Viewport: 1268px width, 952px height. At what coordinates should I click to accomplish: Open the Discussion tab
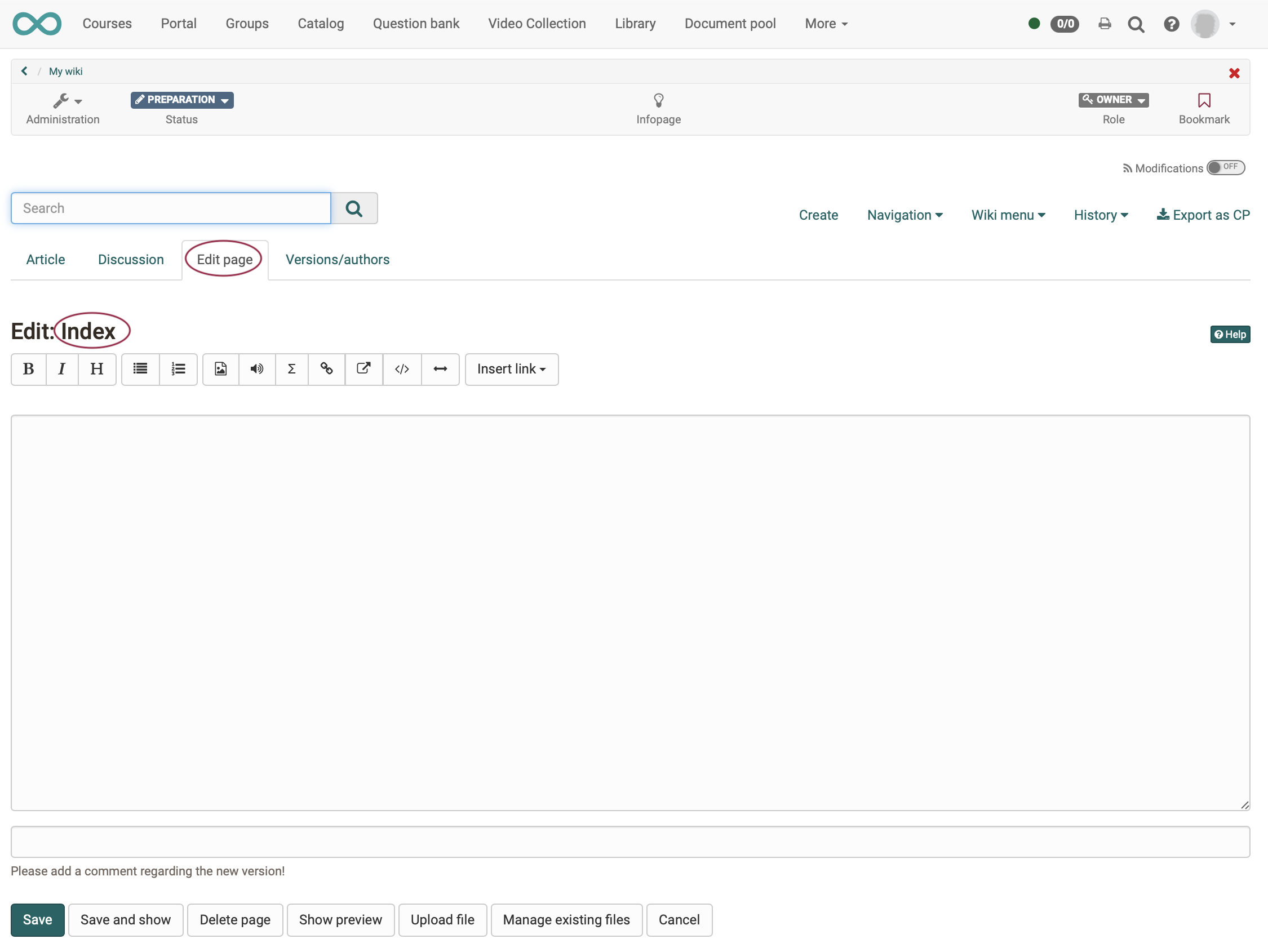tap(131, 260)
